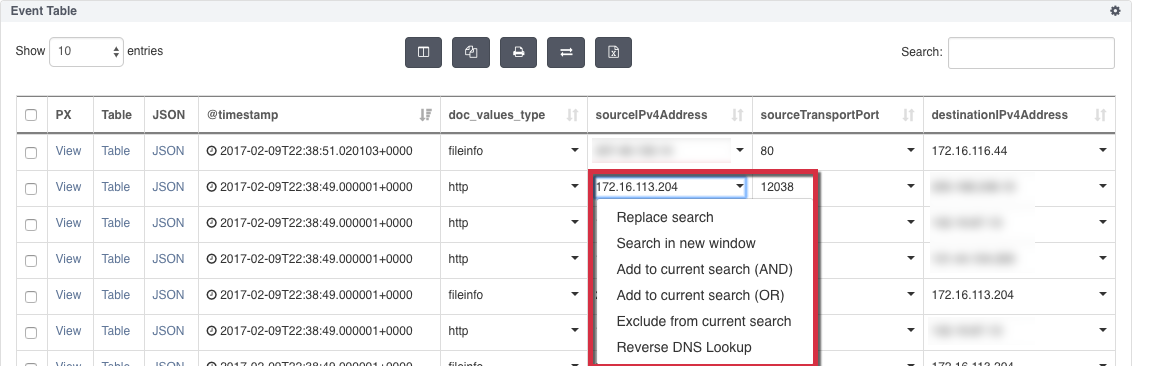Click the port value 80

tap(767, 150)
